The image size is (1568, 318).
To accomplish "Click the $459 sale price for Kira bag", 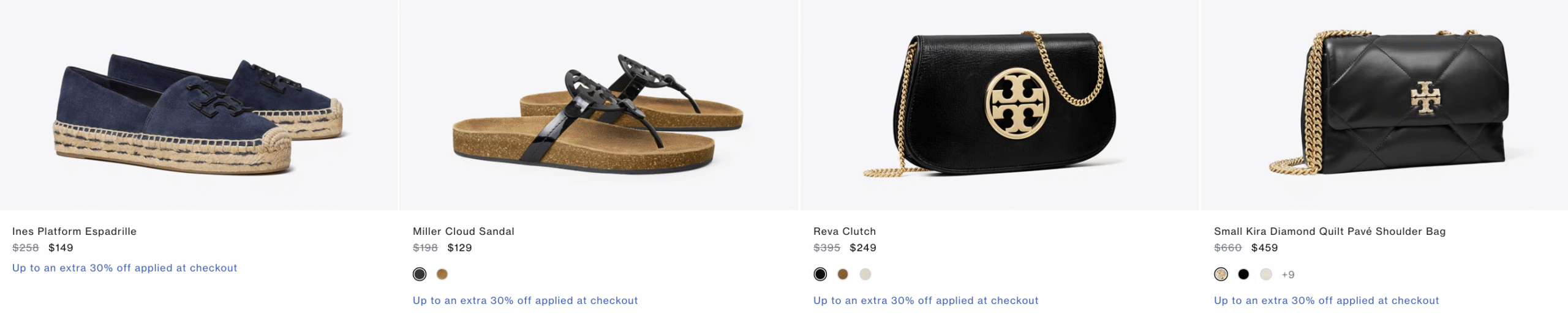I will click(1264, 248).
